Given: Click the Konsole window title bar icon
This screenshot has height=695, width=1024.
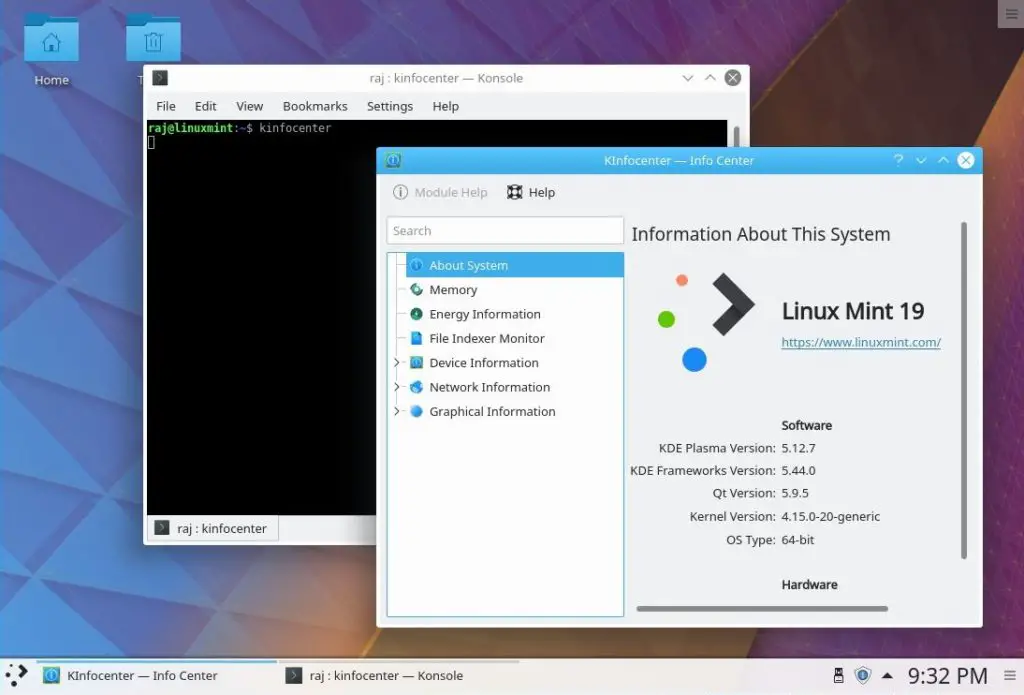Looking at the screenshot, I should click(x=160, y=78).
